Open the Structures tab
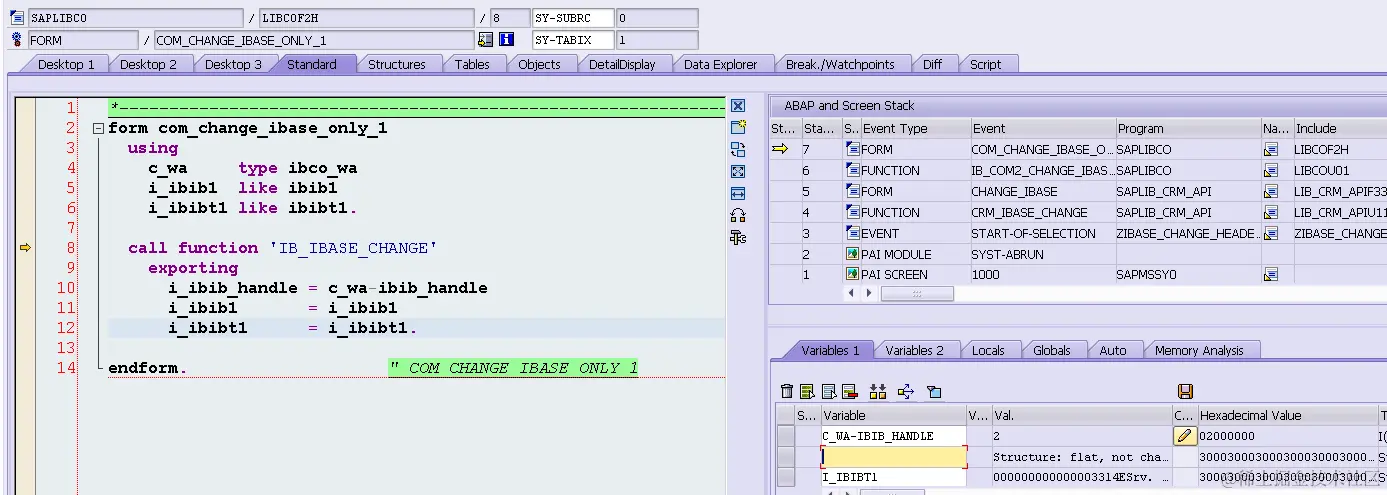 pyautogui.click(x=397, y=64)
